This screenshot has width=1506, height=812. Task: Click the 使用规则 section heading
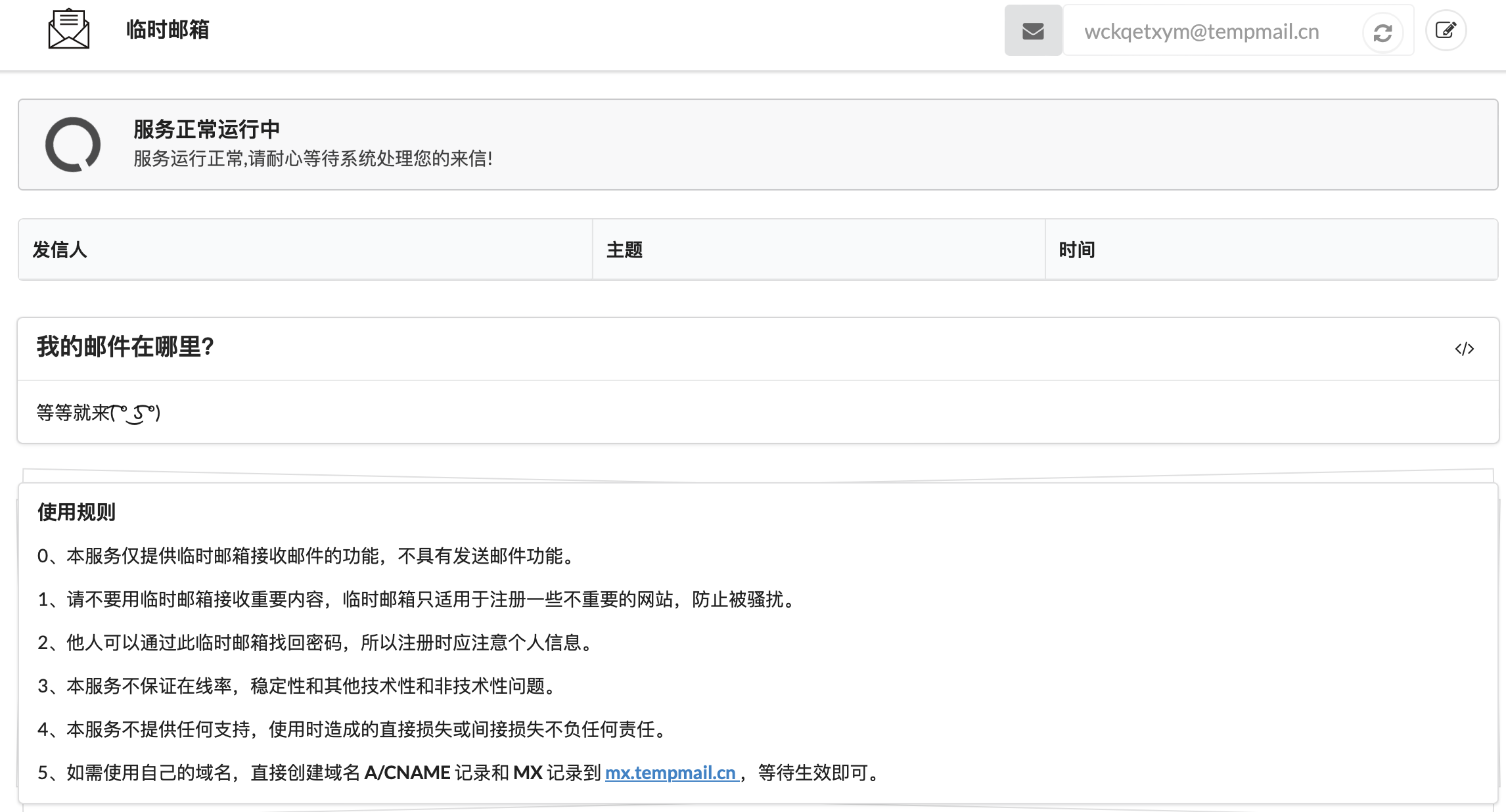(x=76, y=512)
